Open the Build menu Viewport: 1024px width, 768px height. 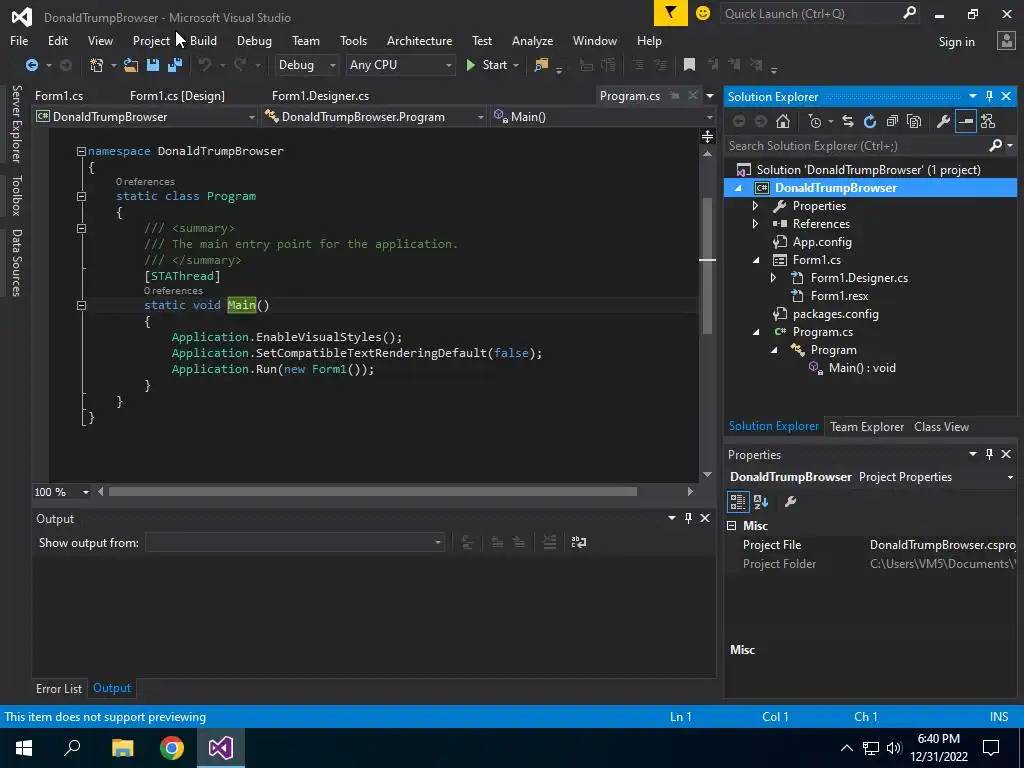click(x=203, y=40)
